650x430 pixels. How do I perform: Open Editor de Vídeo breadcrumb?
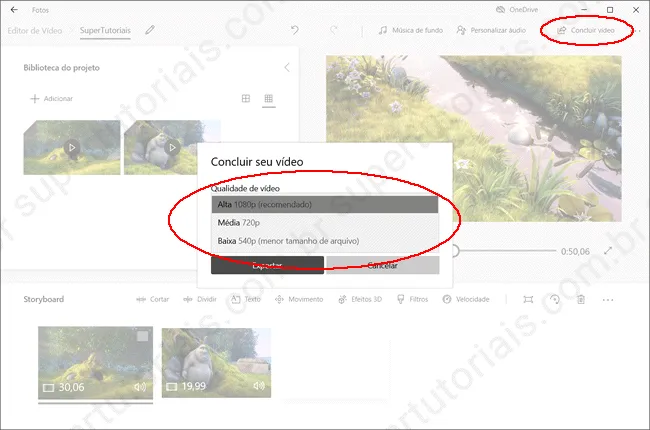pyautogui.click(x=35, y=31)
